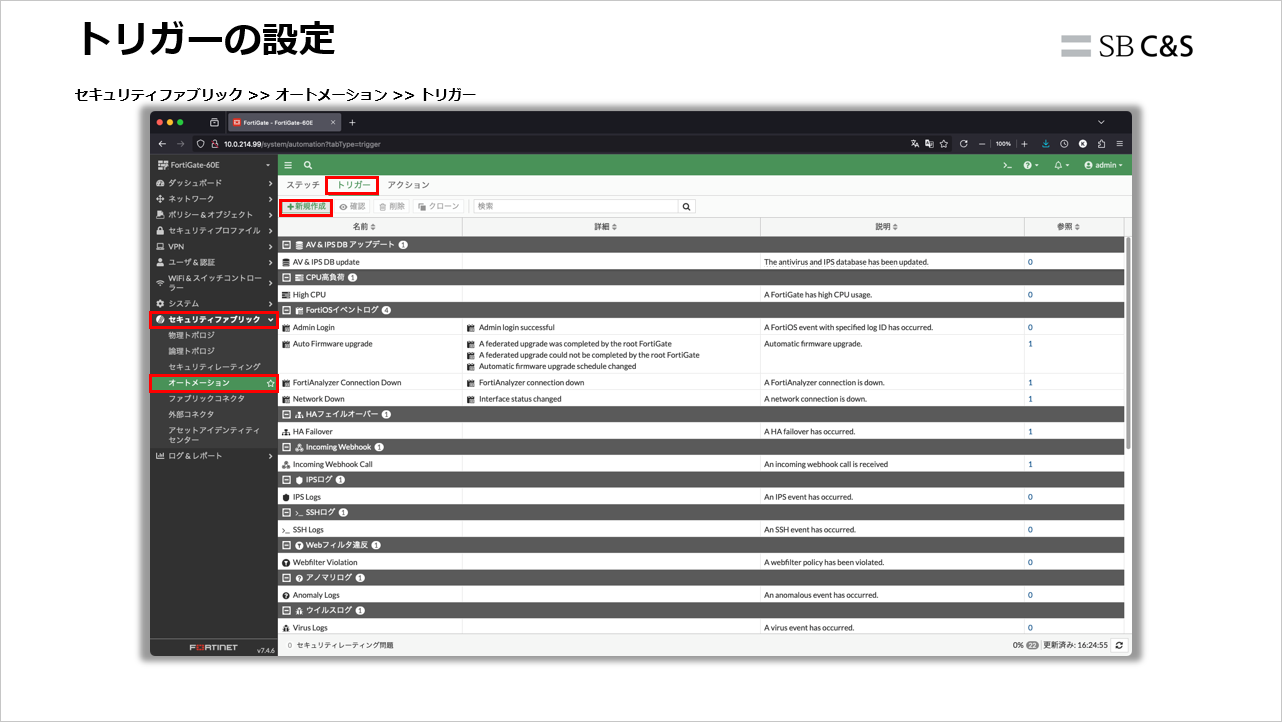Open ログ＆レポート in the sidebar
Image resolution: width=1282 pixels, height=722 pixels.
(x=213, y=456)
